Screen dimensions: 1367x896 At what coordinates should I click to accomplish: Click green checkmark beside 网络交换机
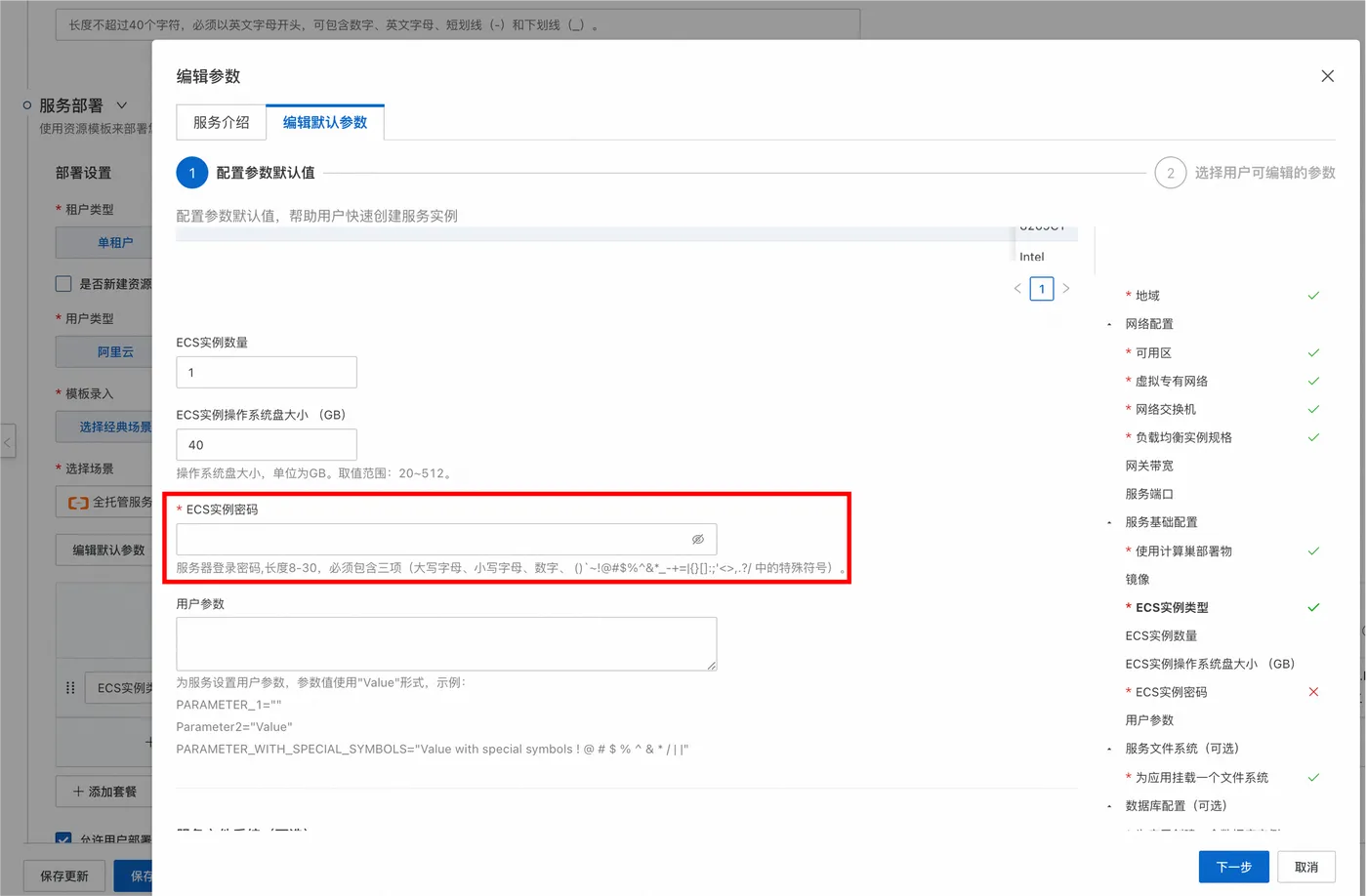point(1313,409)
